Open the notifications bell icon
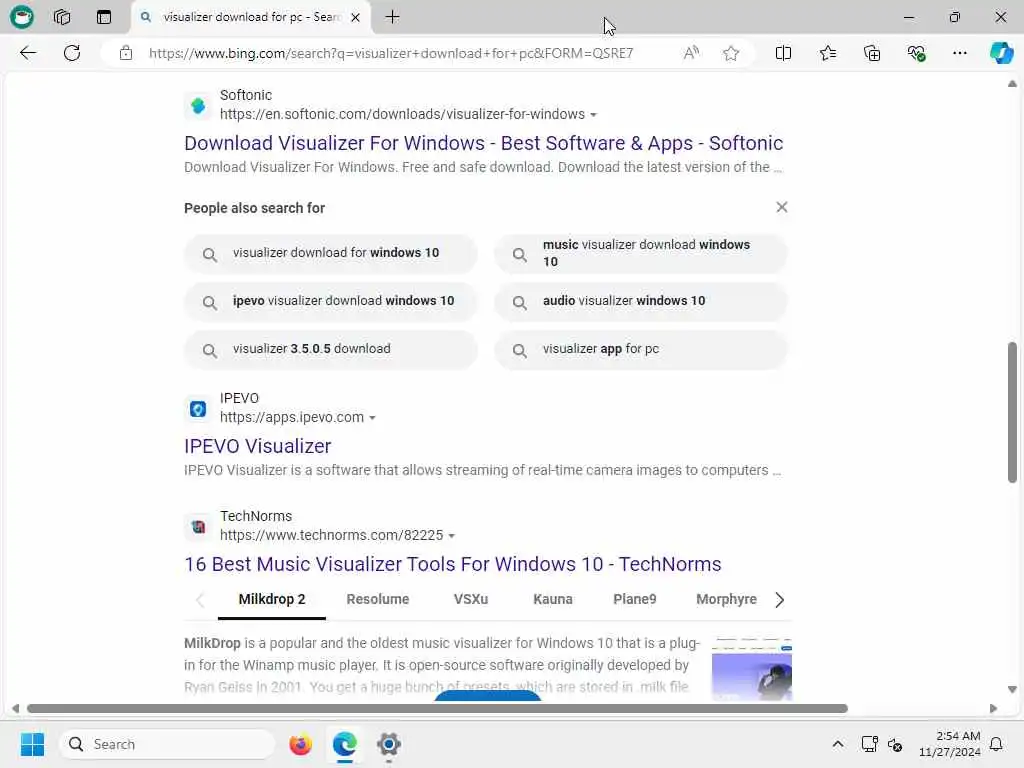 pos(997,744)
